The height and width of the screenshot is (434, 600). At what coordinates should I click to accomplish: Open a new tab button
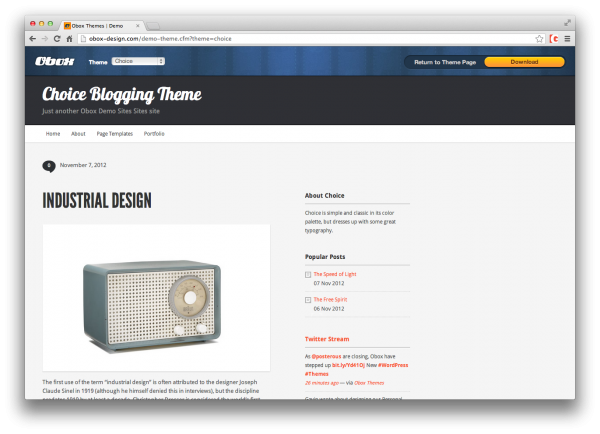(x=153, y=26)
